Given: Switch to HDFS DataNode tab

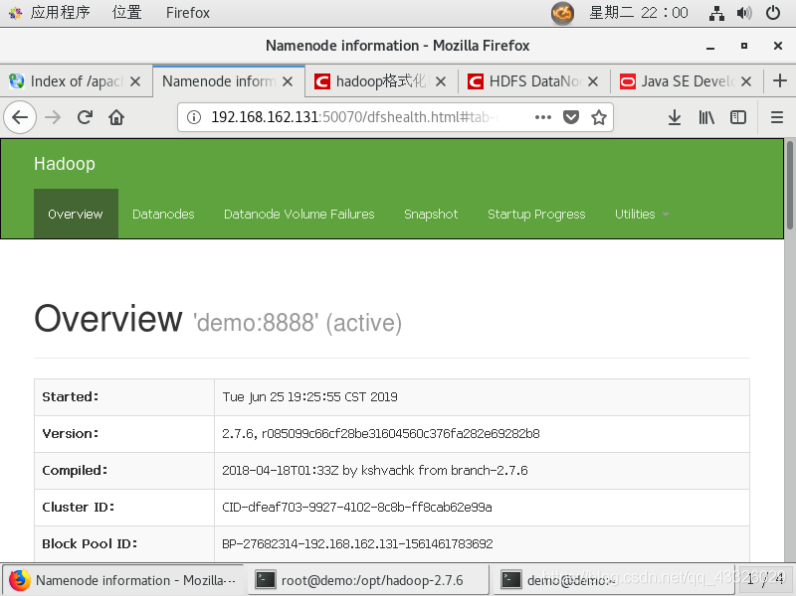Looking at the screenshot, I should tap(534, 81).
